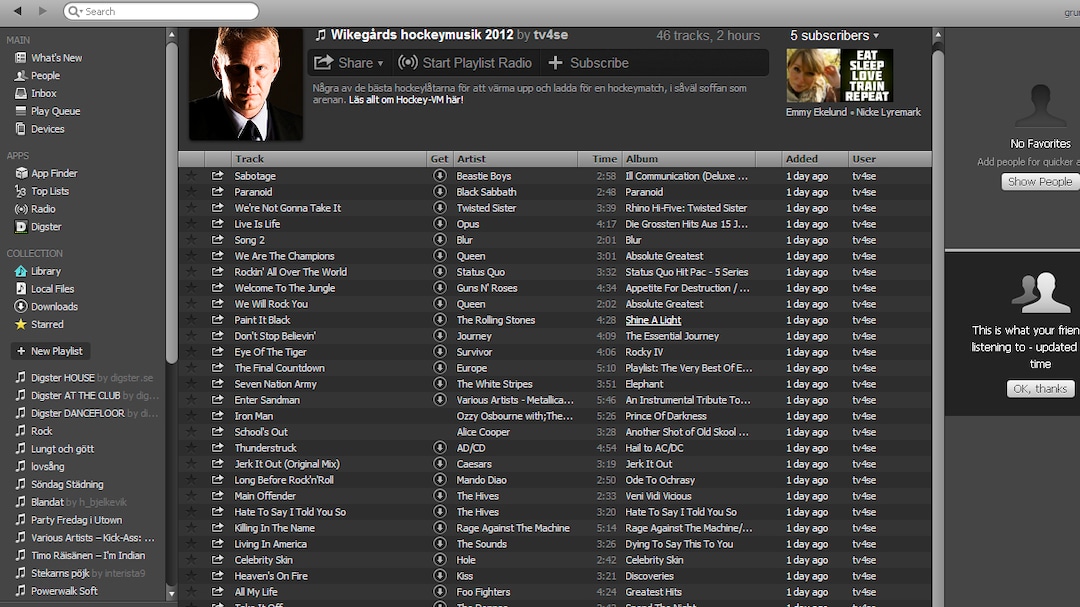1080x607 pixels.
Task: Open the Digster HOUSE playlist
Action: pyautogui.click(x=62, y=378)
